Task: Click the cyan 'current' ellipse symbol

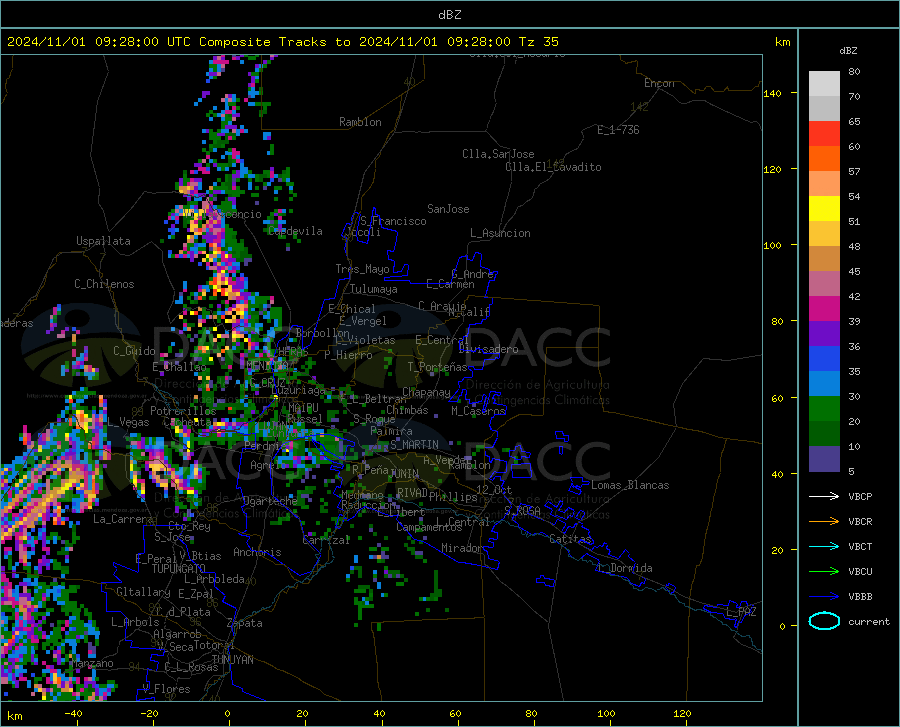Action: point(824,621)
